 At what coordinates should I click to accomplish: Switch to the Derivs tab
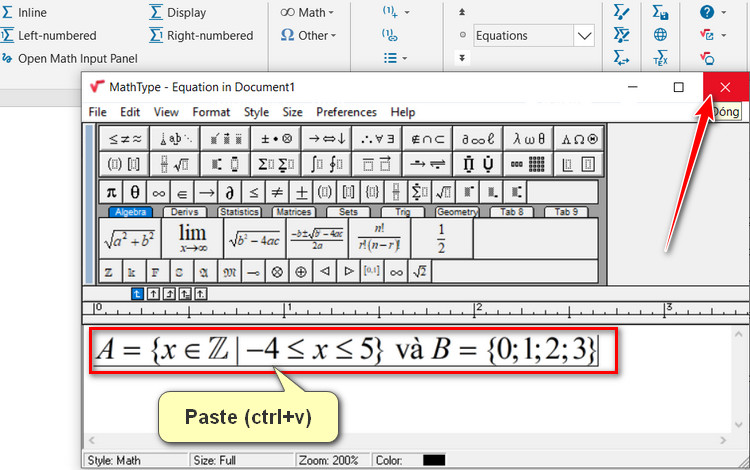click(185, 212)
